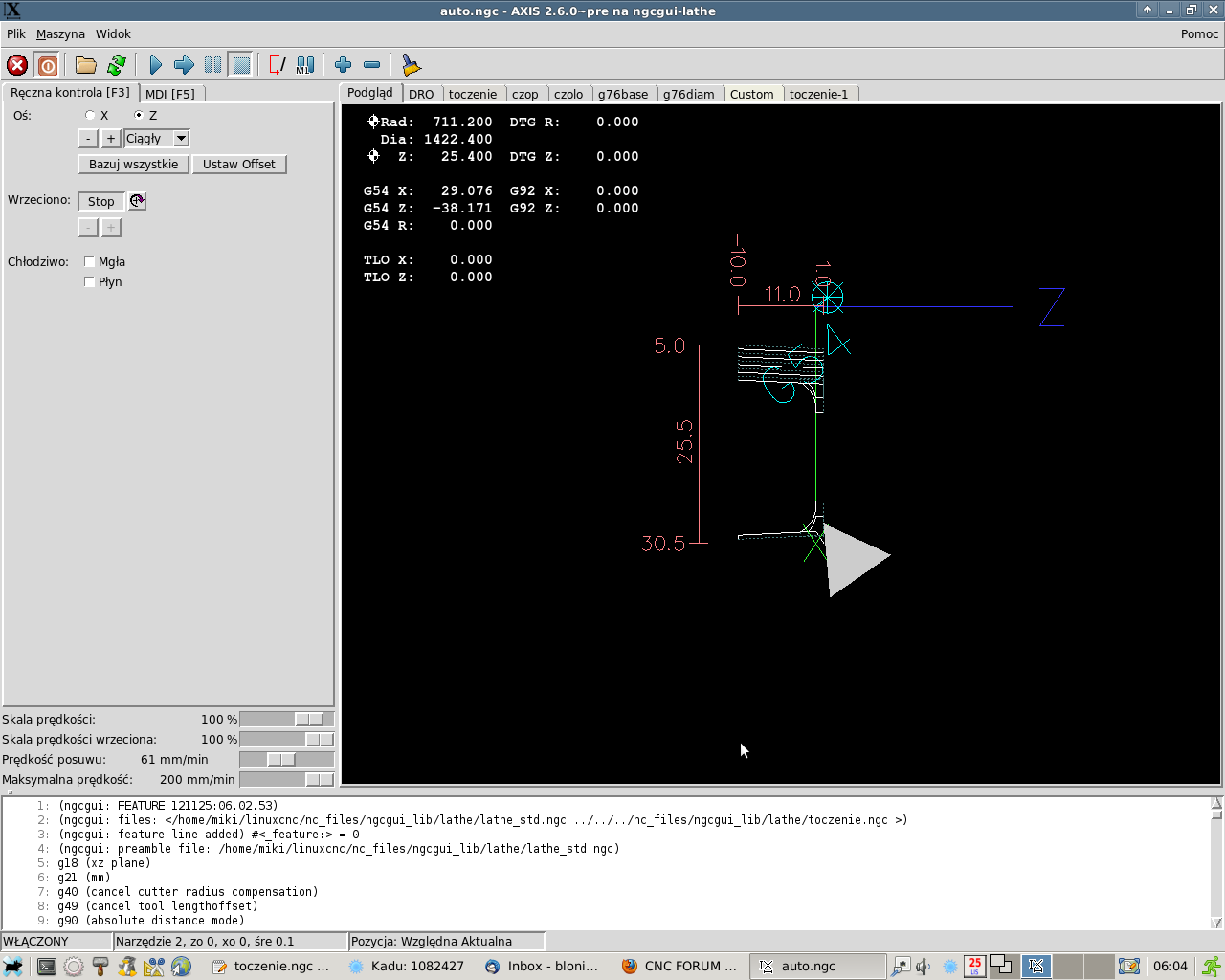
Task: Adjust Skala prędkości feed override slider
Action: [x=287, y=720]
